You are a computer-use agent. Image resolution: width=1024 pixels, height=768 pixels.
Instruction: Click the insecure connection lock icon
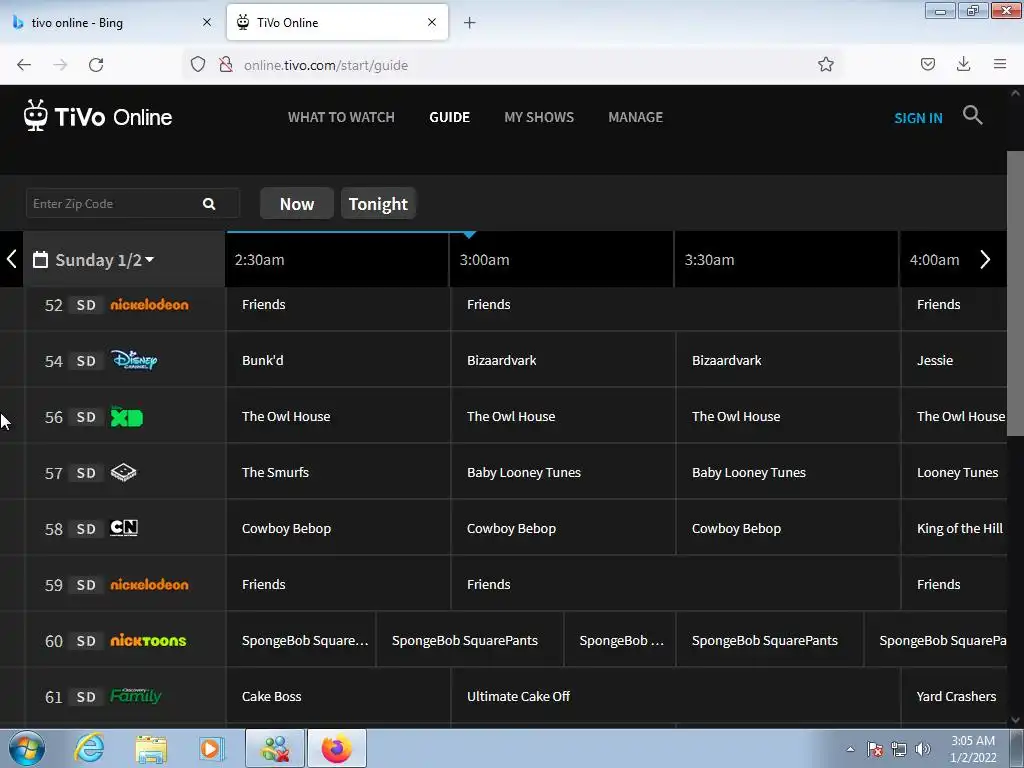(x=226, y=65)
